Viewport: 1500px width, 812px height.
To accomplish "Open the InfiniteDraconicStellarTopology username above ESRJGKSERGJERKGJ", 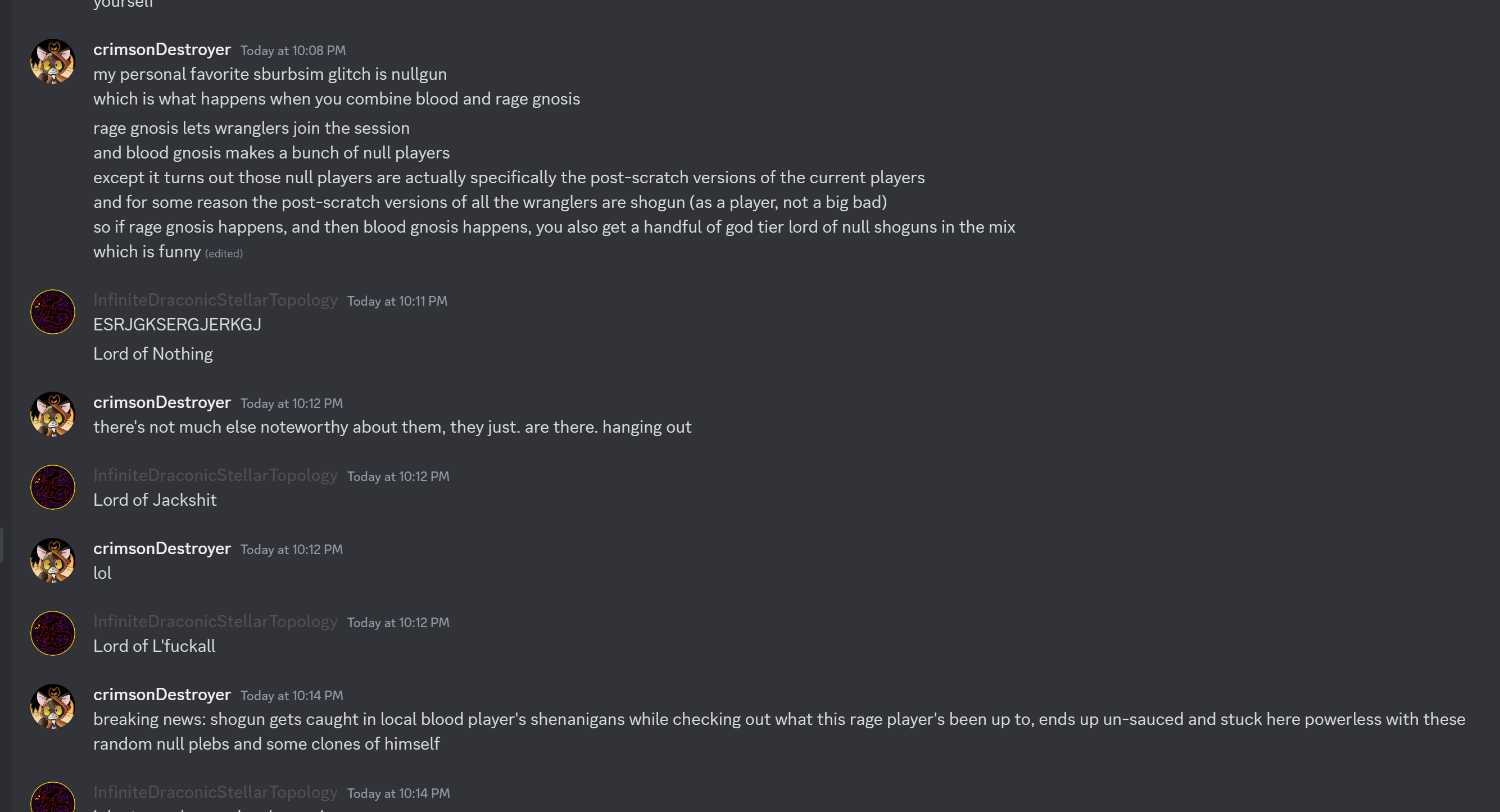I will coord(215,300).
